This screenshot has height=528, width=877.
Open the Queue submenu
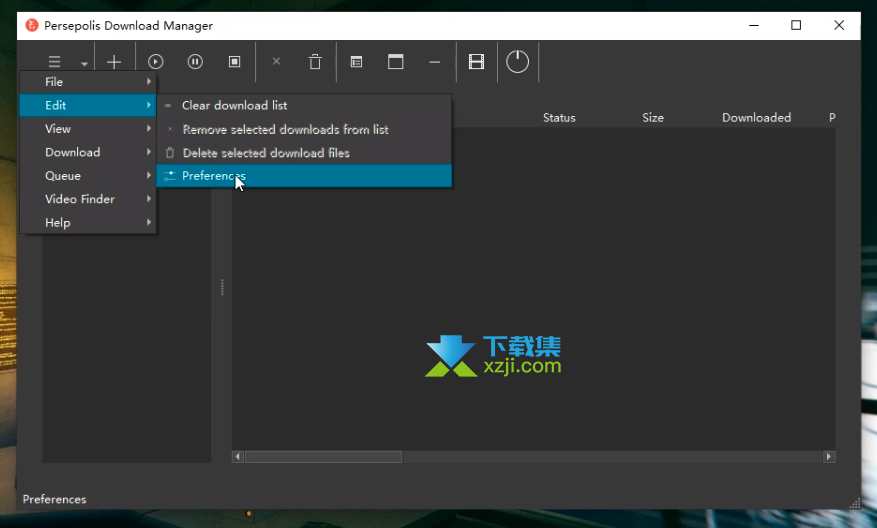point(88,176)
